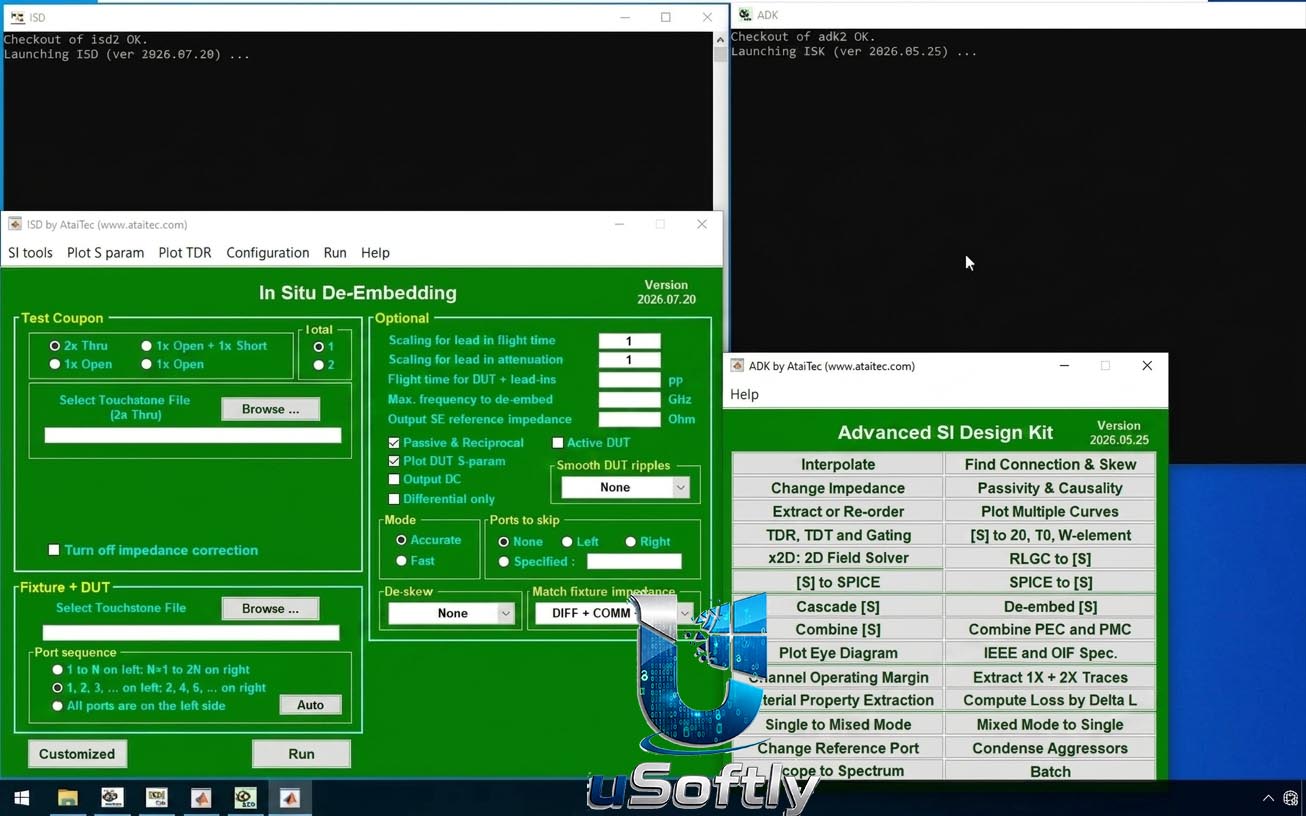Click the active MATLAB-style taskbar icon
The height and width of the screenshot is (816, 1306).
pos(290,798)
